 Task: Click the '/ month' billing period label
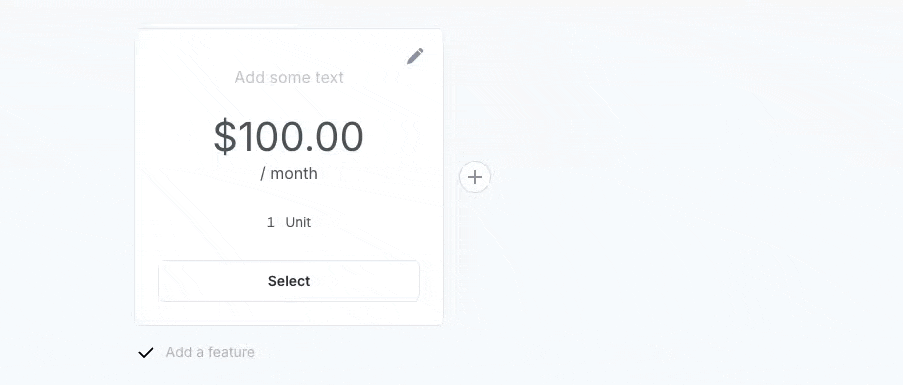tap(289, 173)
